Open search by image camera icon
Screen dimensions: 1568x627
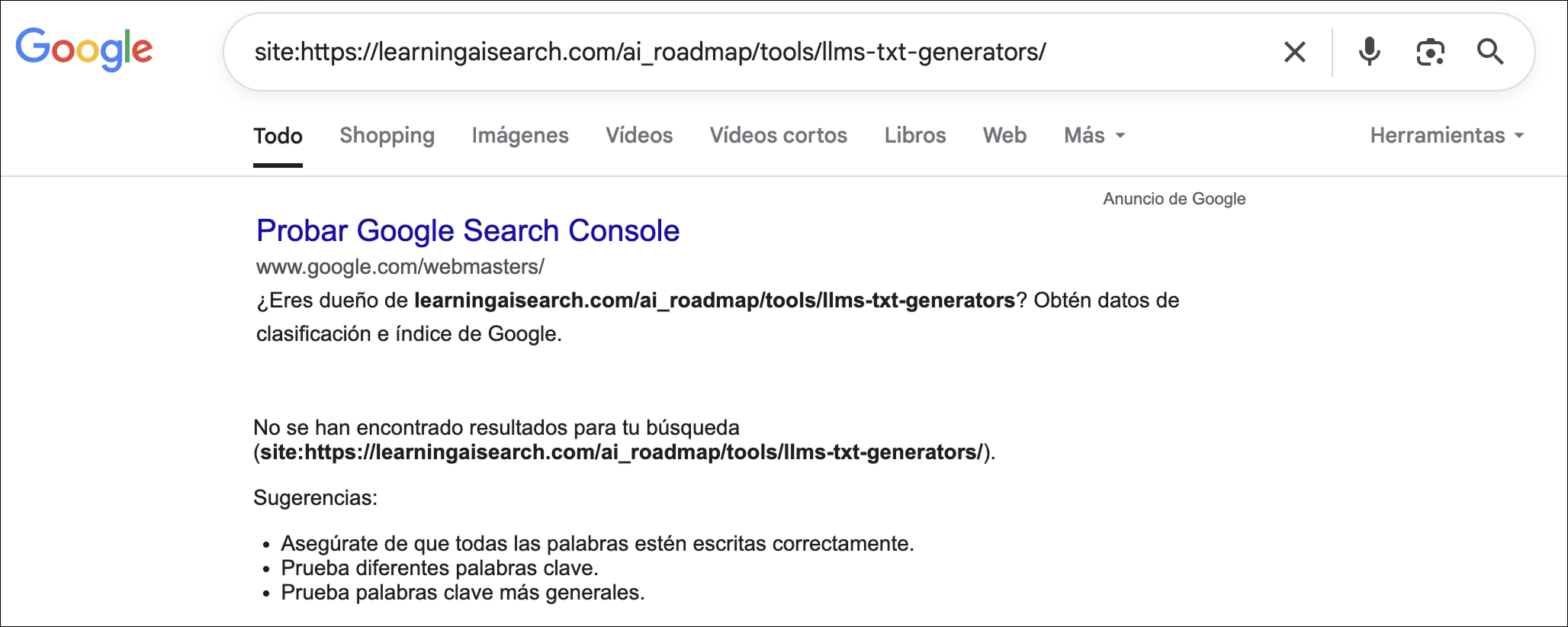pyautogui.click(x=1430, y=52)
